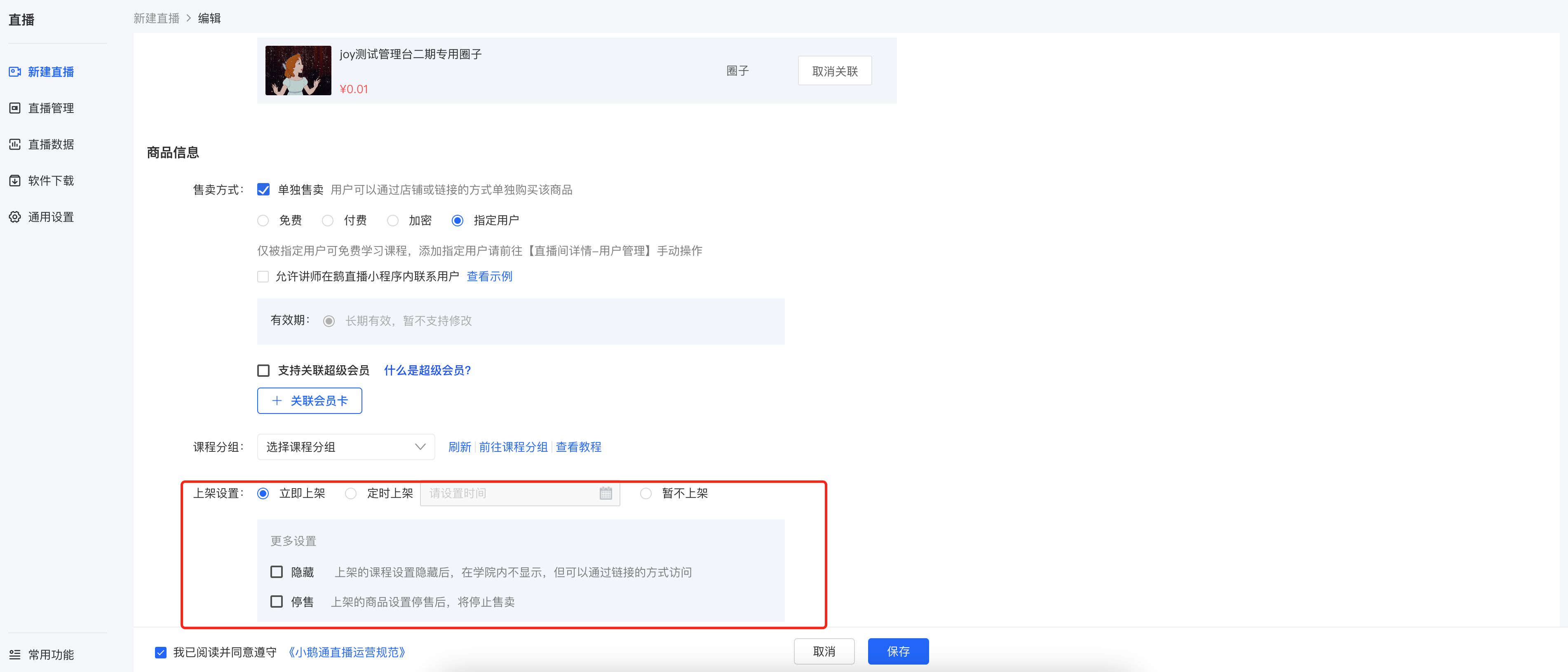
Task: Click the 直播数据 chart icon
Action: 14,144
